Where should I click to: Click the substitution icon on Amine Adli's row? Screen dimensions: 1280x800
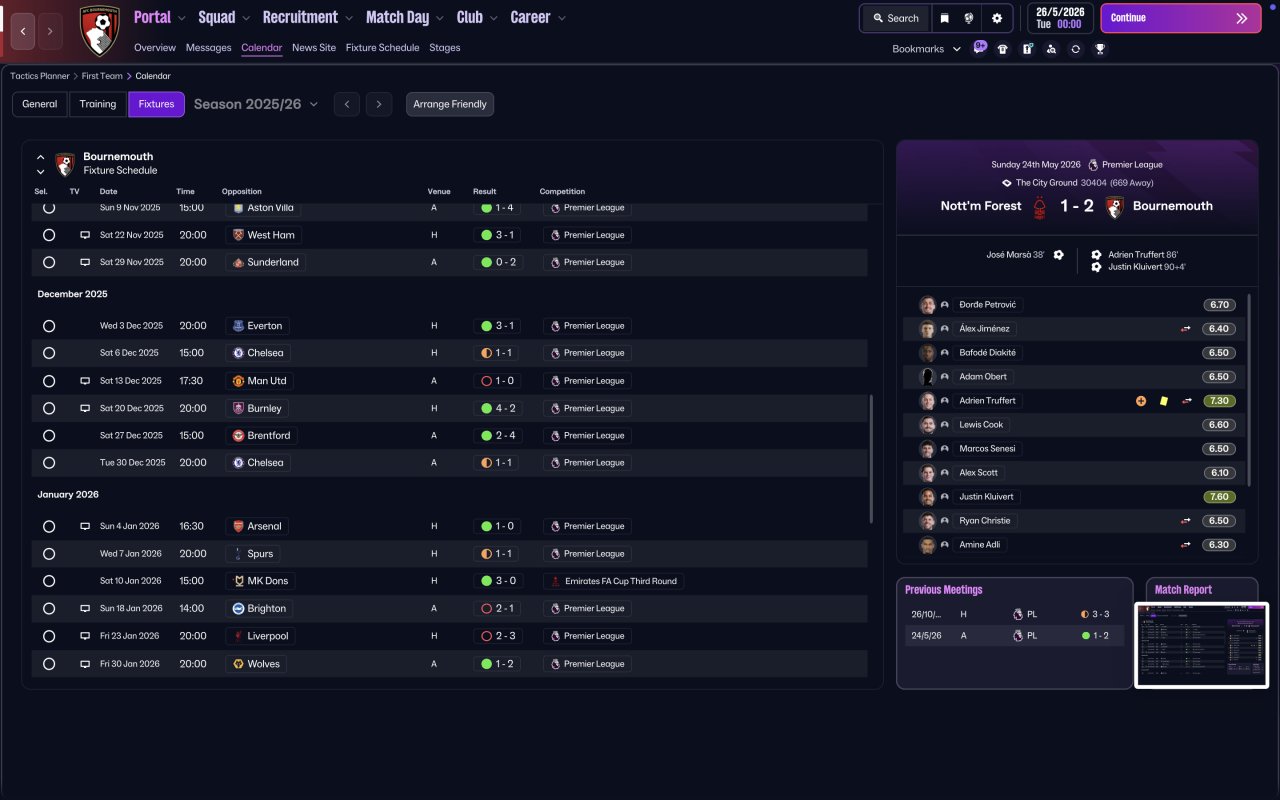tap(1186, 545)
